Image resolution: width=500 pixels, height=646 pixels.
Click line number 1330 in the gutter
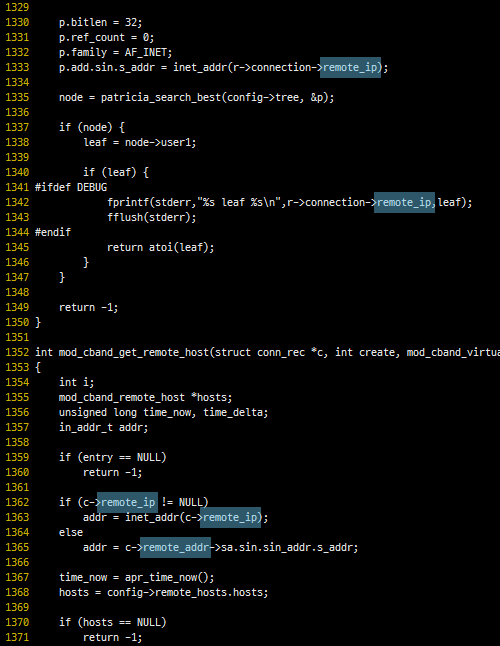point(17,22)
